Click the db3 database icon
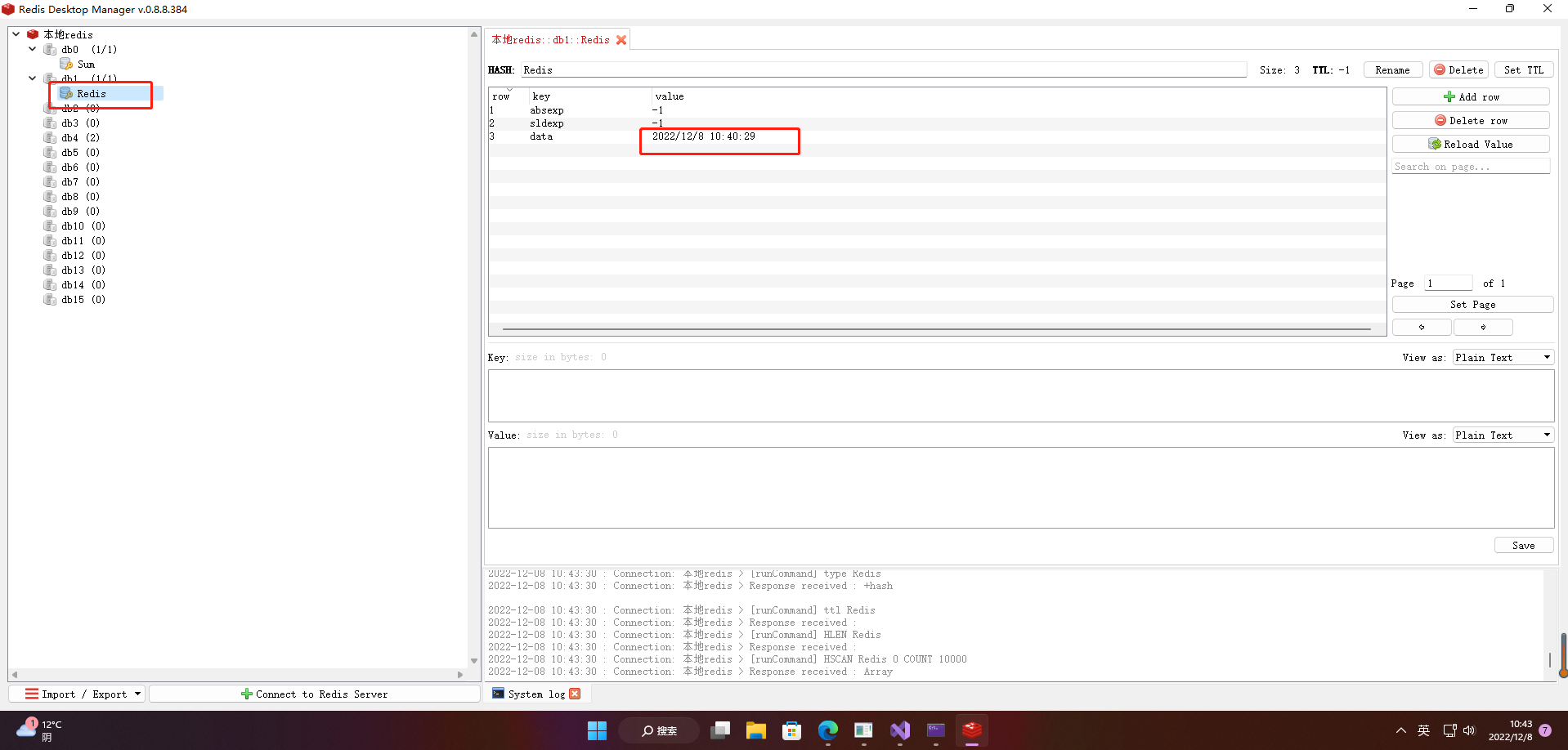1568x750 pixels. pos(51,123)
